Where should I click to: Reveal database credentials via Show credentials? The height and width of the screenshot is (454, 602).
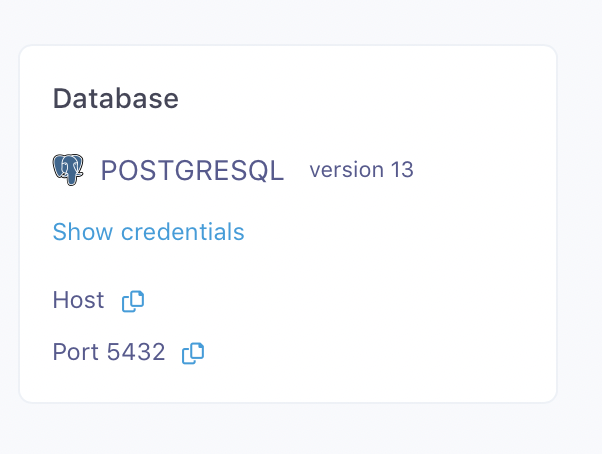coord(148,232)
